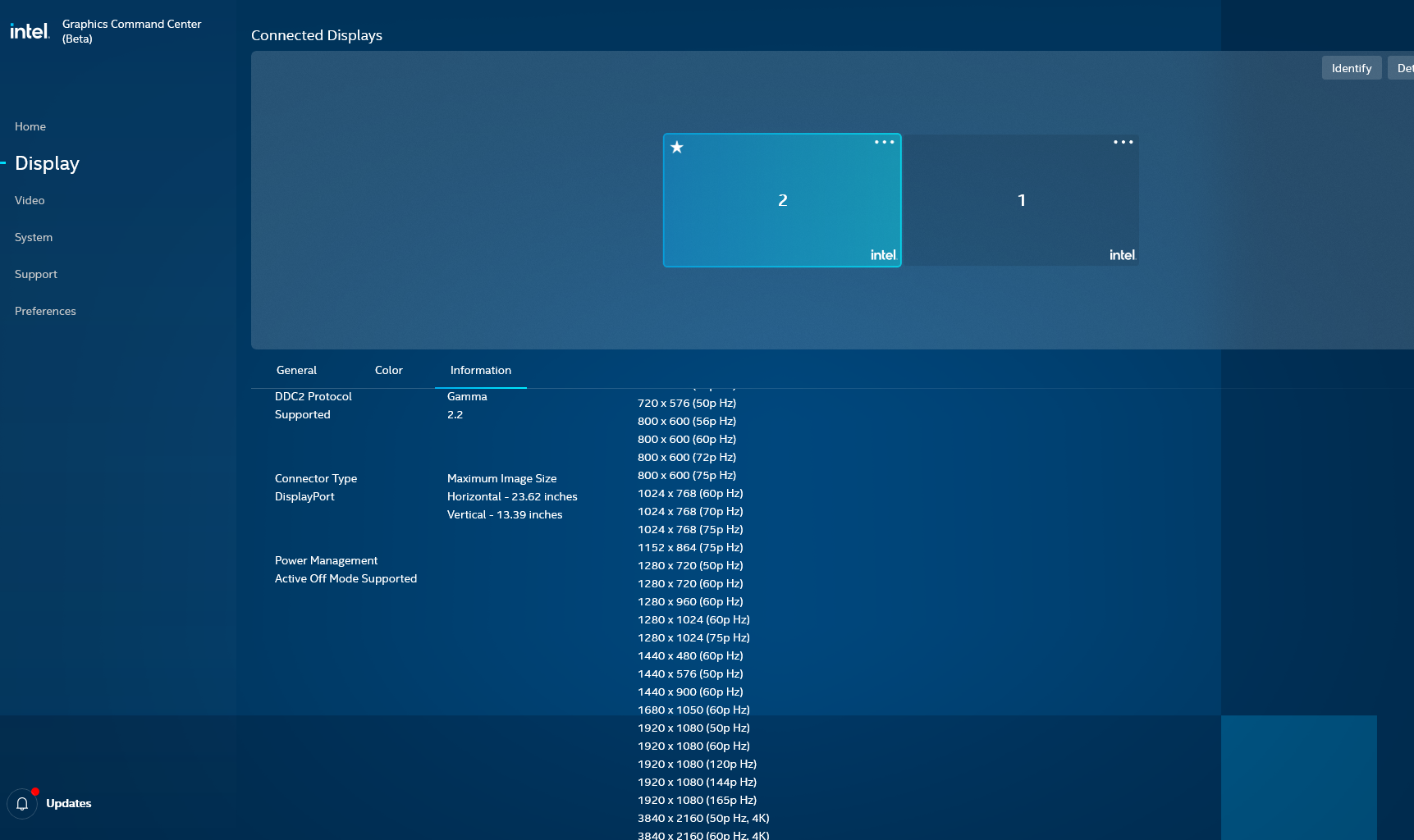
Task: Open the Updates notification bell
Action: [x=22, y=804]
